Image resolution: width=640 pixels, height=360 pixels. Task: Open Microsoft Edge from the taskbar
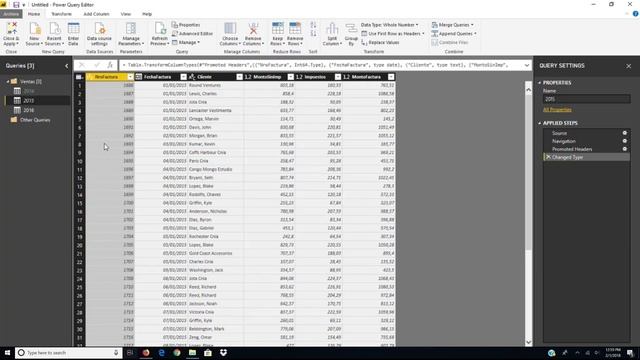[x=162, y=353]
